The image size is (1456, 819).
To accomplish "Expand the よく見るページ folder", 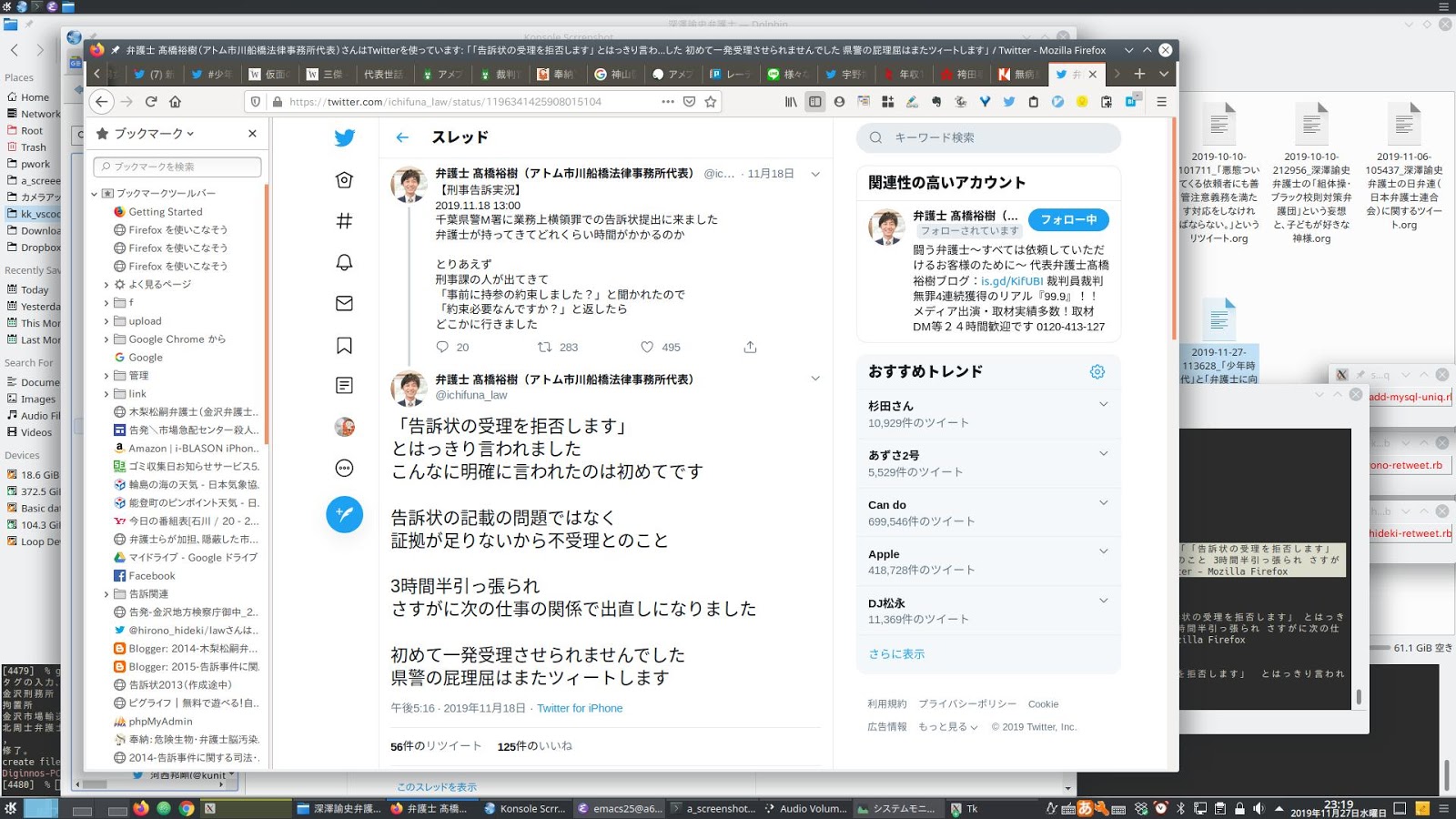I will coord(106,285).
